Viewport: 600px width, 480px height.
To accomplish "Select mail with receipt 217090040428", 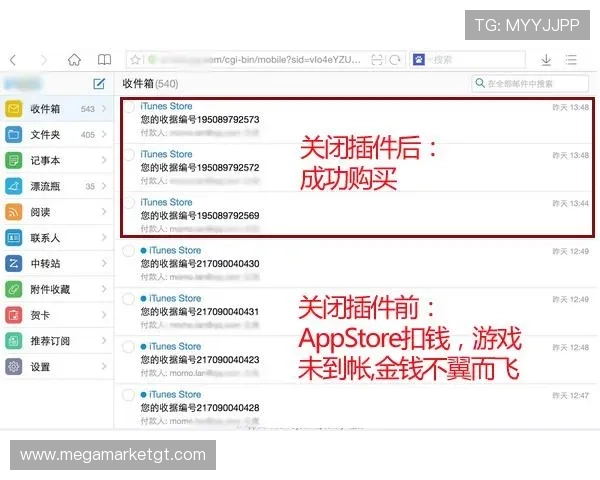I will pos(128,395).
